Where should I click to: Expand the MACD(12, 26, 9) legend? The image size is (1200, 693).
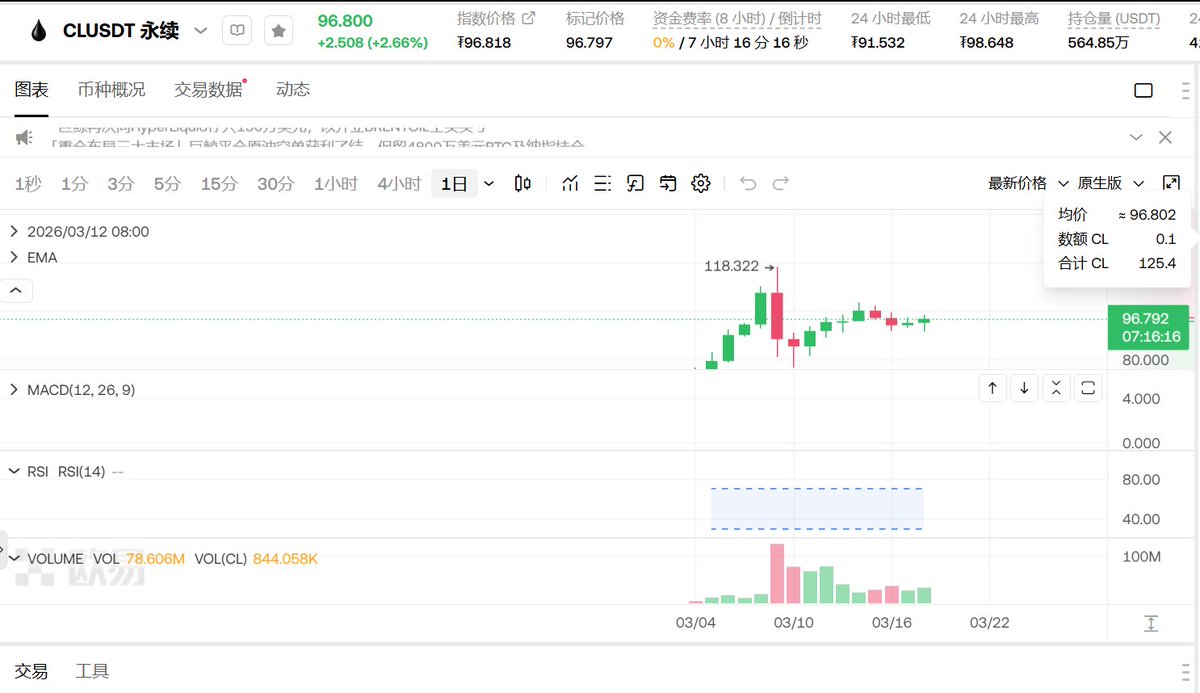point(14,389)
